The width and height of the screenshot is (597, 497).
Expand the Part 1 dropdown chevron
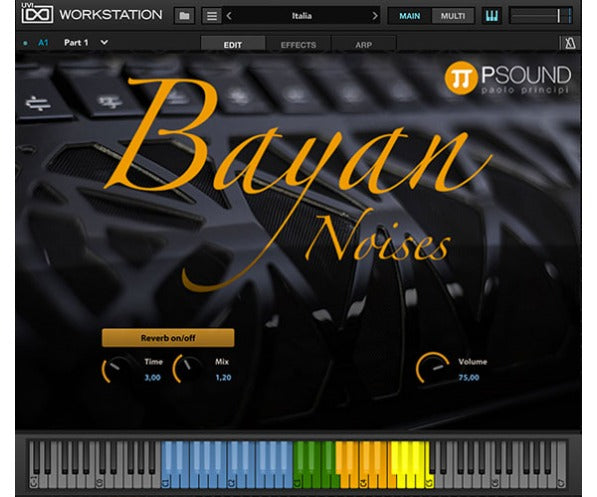104,42
